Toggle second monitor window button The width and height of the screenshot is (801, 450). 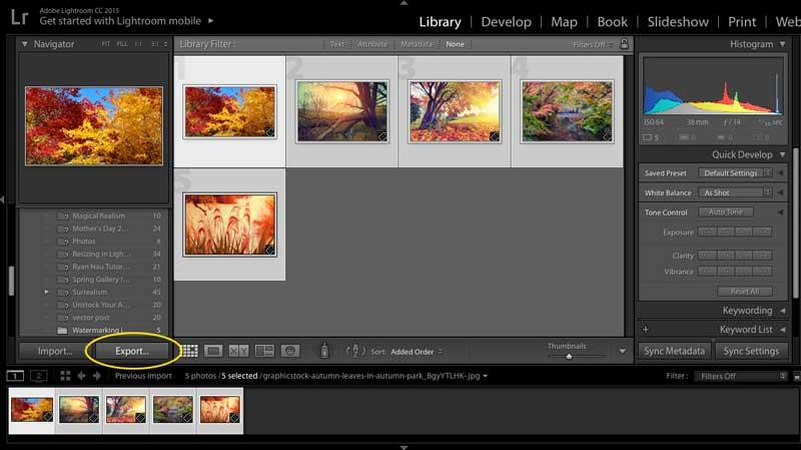point(38,376)
